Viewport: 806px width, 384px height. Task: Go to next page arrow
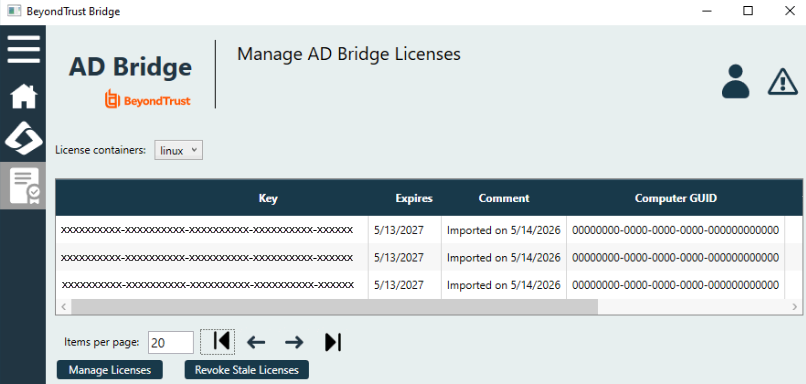click(x=294, y=342)
